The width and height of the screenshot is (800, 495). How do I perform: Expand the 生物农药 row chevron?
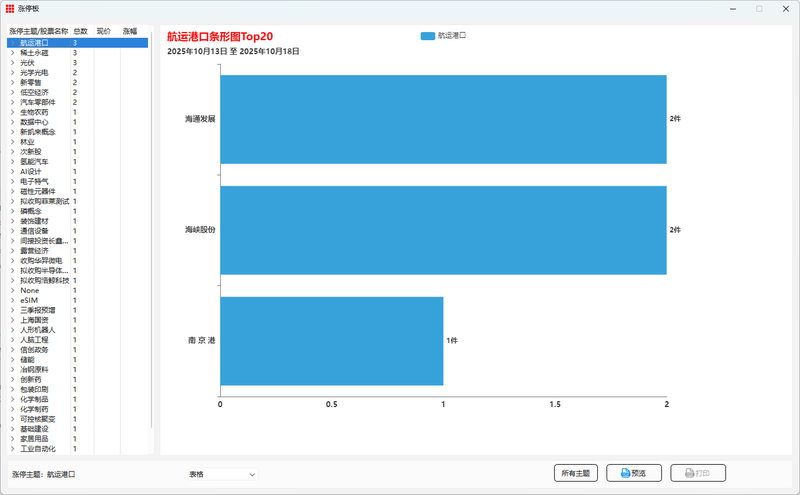tap(13, 112)
